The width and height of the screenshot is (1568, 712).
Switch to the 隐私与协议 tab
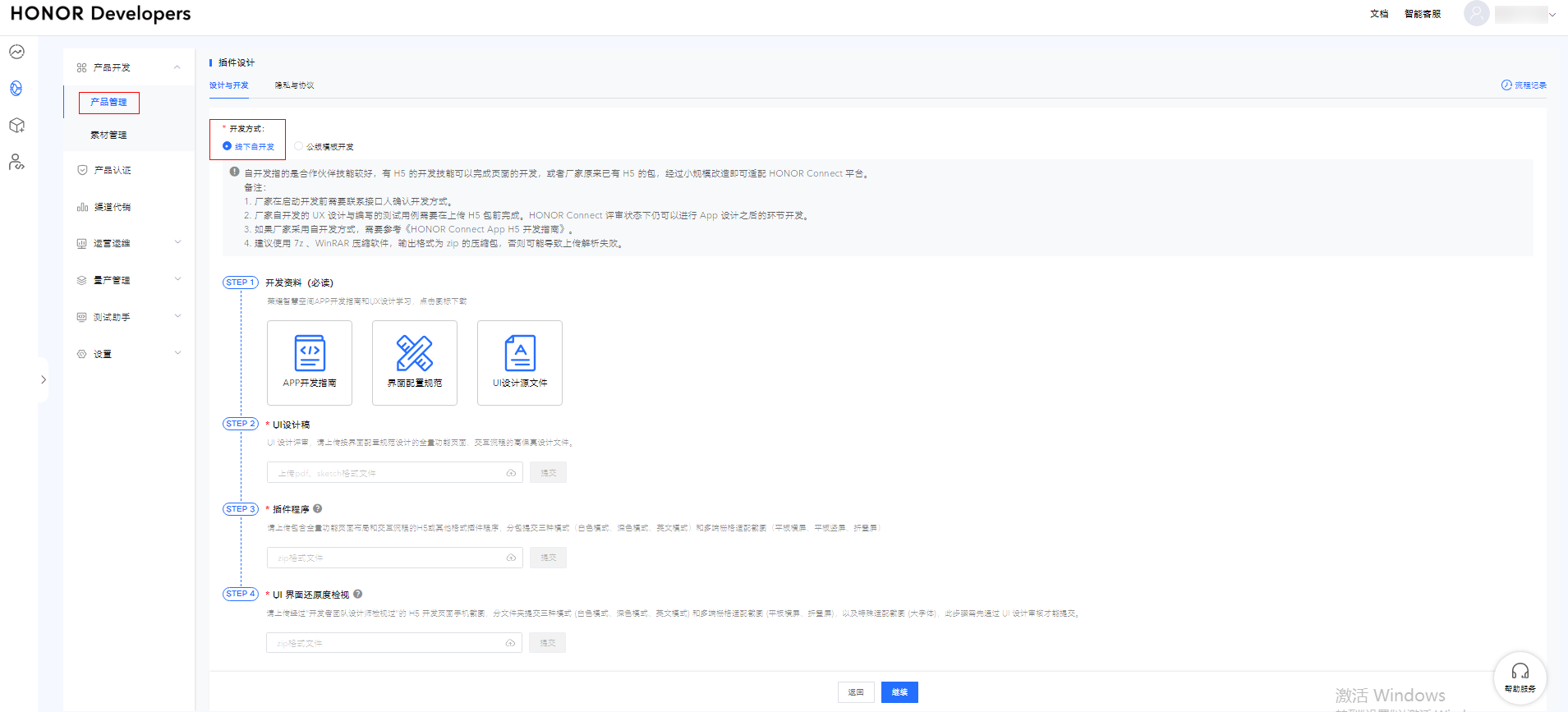pyautogui.click(x=294, y=85)
